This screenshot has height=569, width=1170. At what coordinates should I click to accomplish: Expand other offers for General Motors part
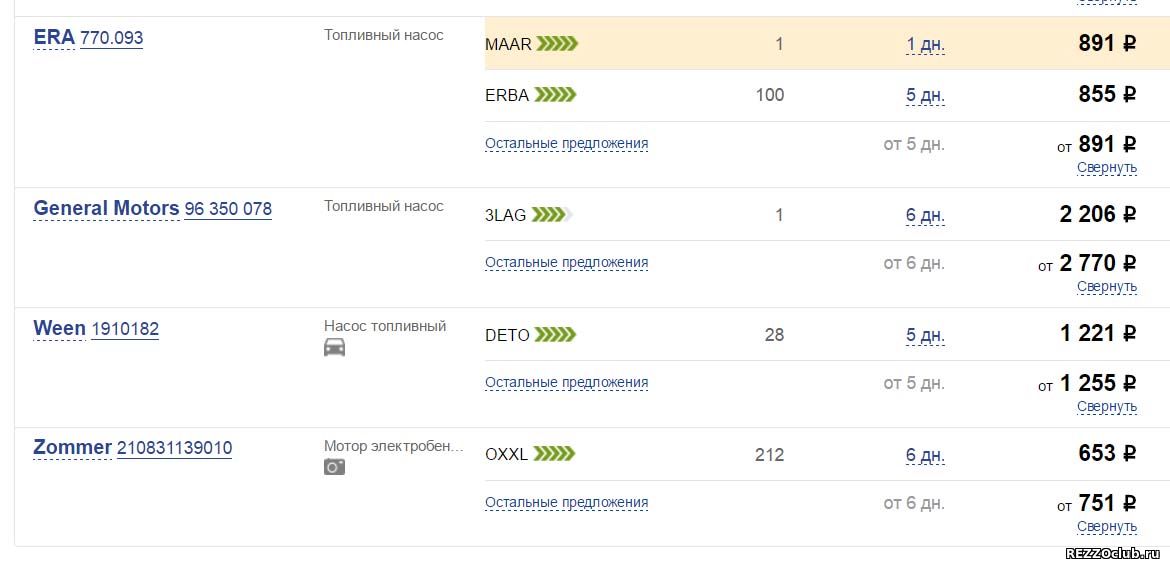tap(566, 263)
